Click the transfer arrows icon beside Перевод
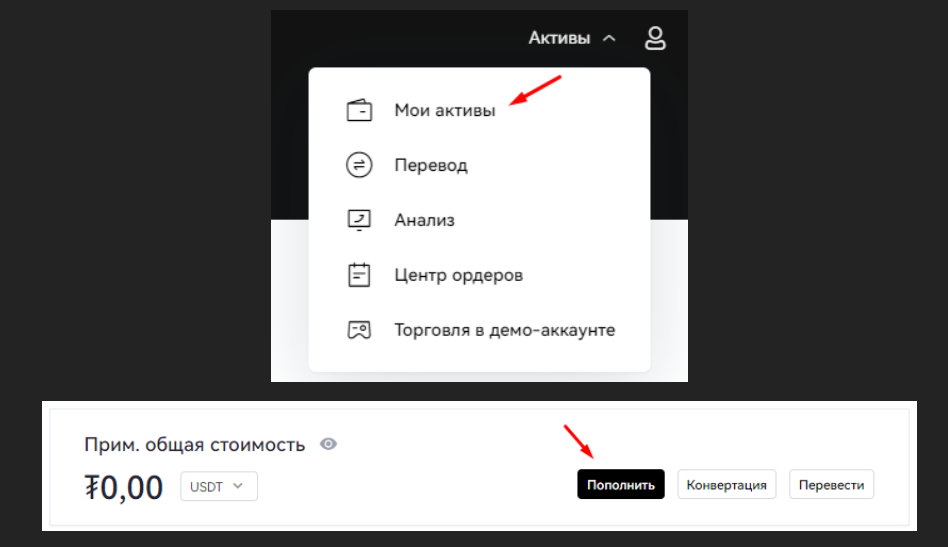 click(359, 166)
